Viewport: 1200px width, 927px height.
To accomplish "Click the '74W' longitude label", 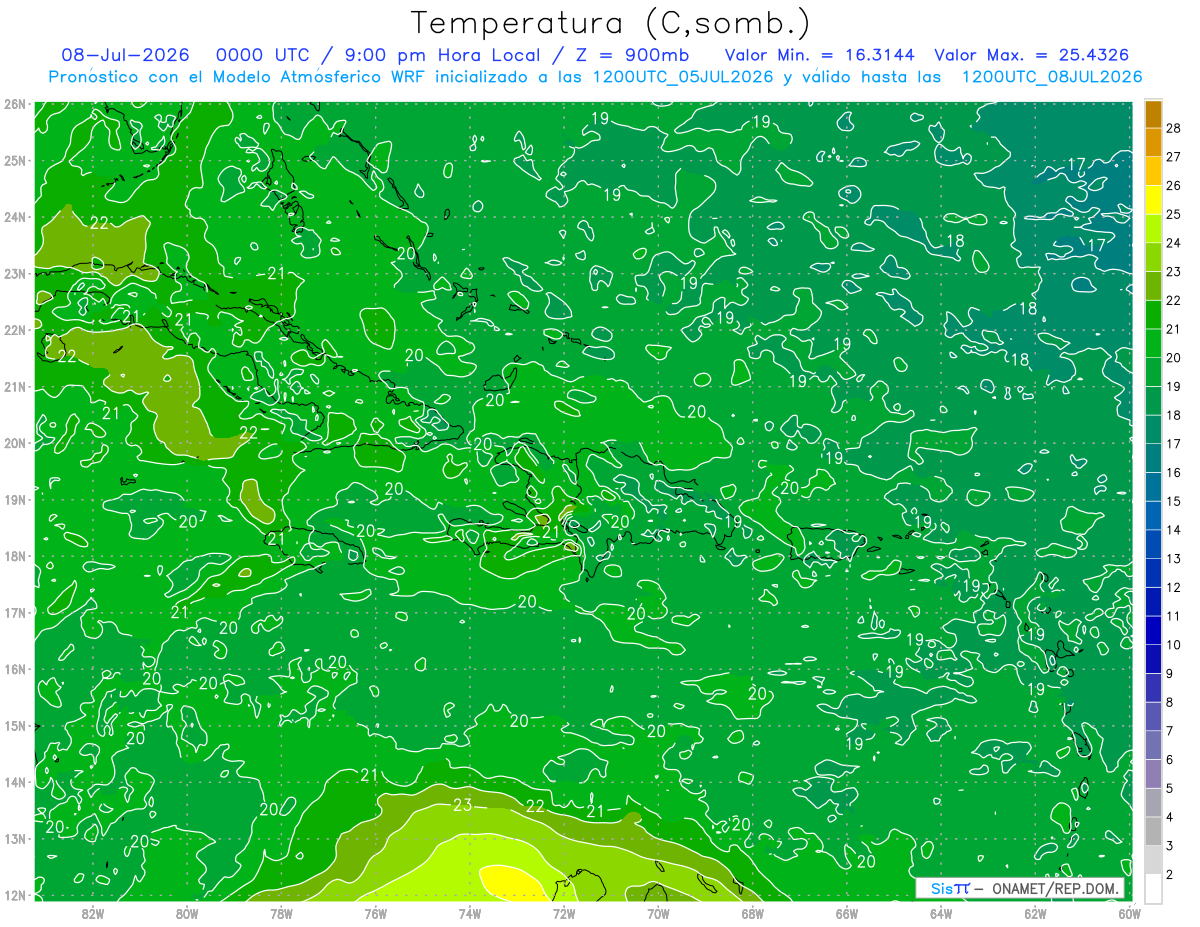I will pos(470,913).
